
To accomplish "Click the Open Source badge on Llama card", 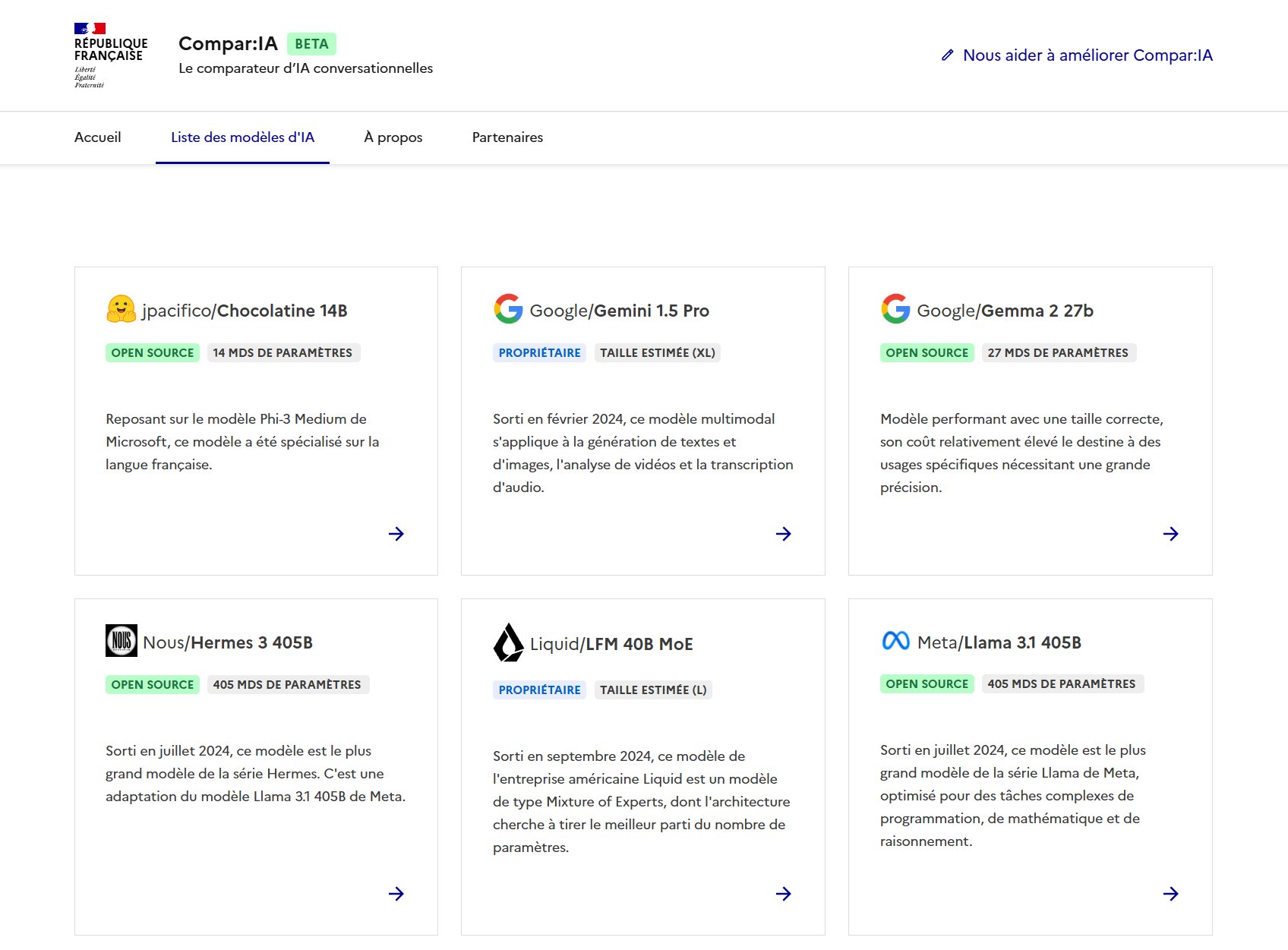I will pyautogui.click(x=927, y=683).
